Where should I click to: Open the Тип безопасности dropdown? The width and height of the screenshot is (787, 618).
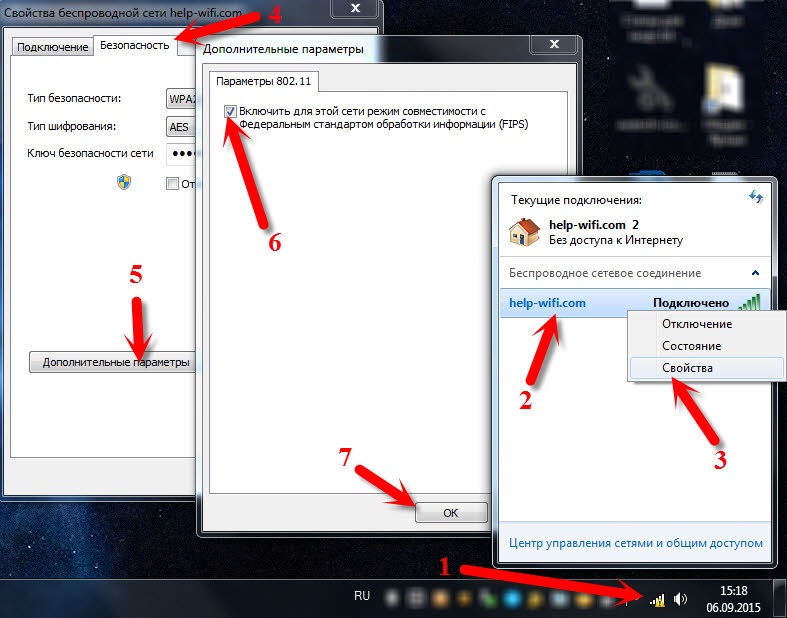[181, 99]
